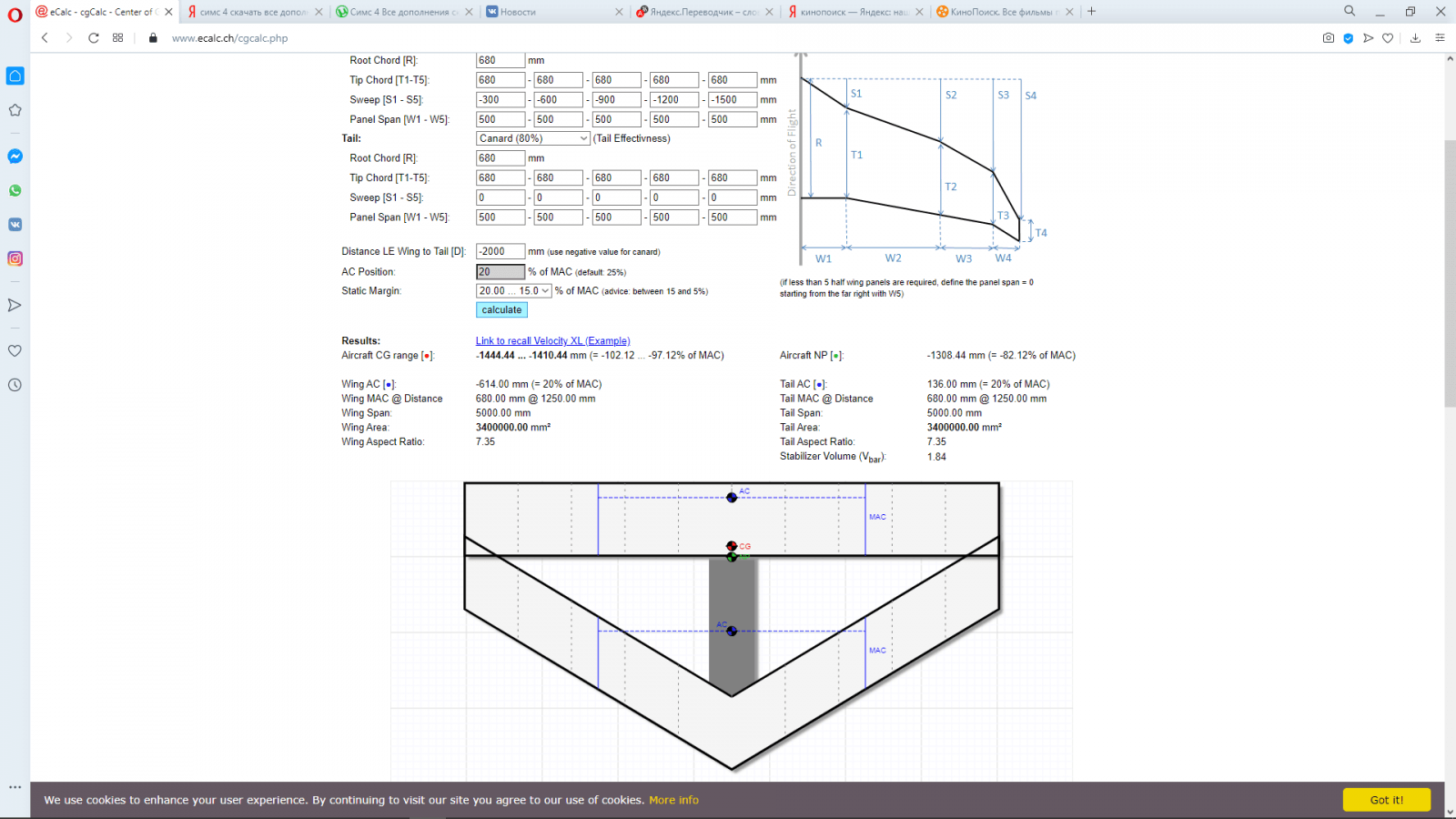Open WhatsApp from the Opera sidebar
Image resolution: width=1456 pixels, height=819 pixels.
[x=15, y=191]
